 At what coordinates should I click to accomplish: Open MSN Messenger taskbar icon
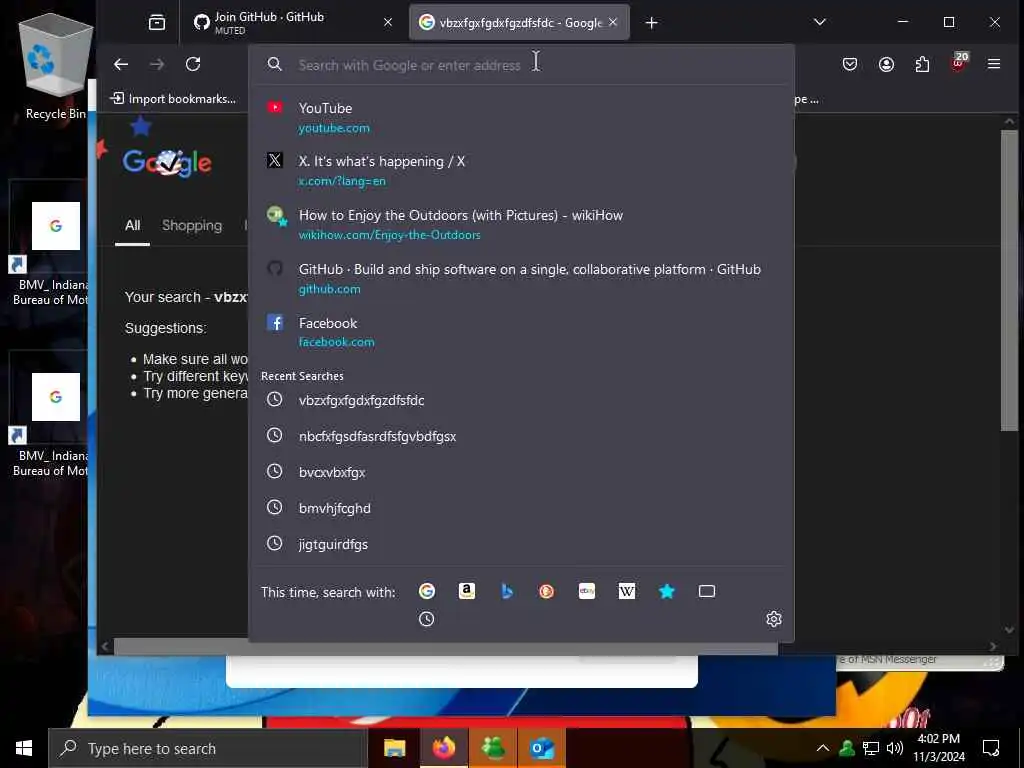point(492,748)
